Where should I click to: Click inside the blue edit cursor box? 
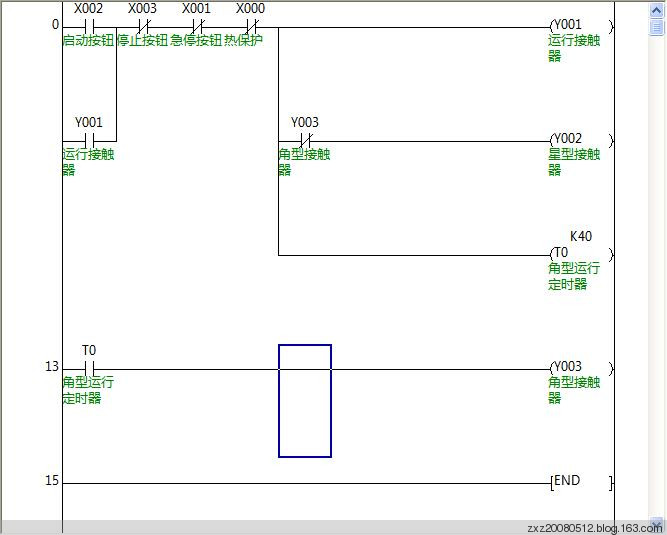[305, 401]
